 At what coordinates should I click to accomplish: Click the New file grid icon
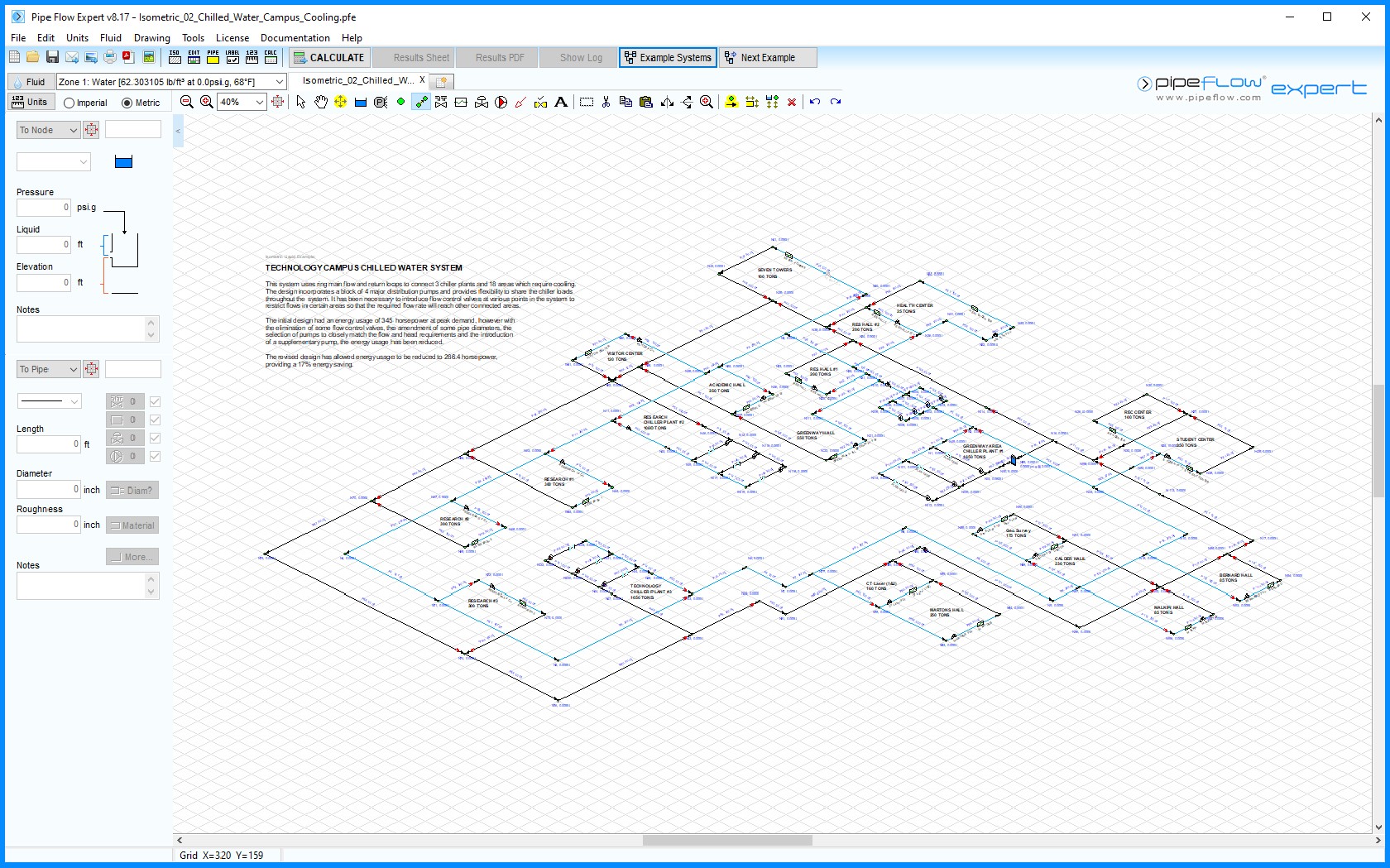pos(14,57)
